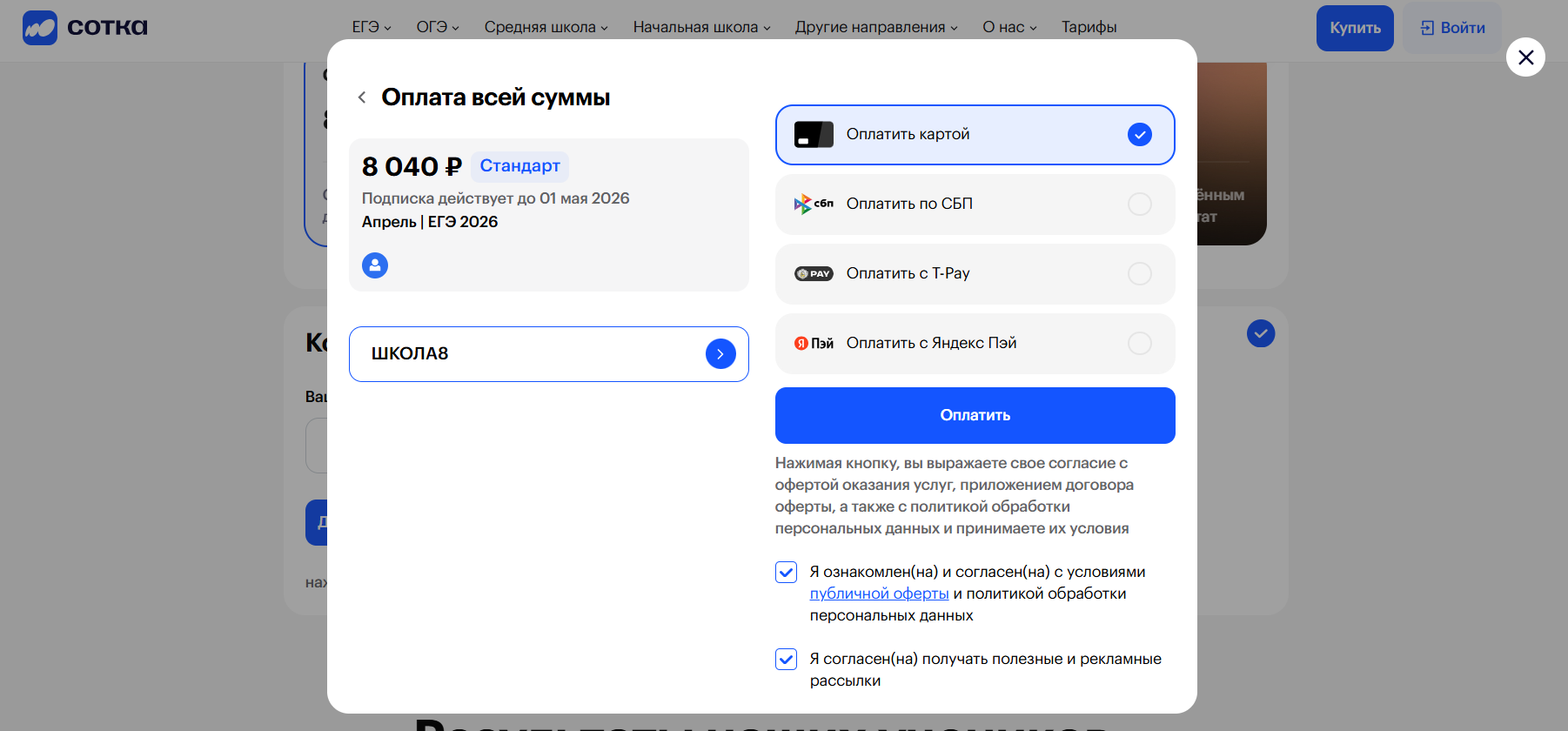Open the публичной оферты link

pyautogui.click(x=879, y=594)
